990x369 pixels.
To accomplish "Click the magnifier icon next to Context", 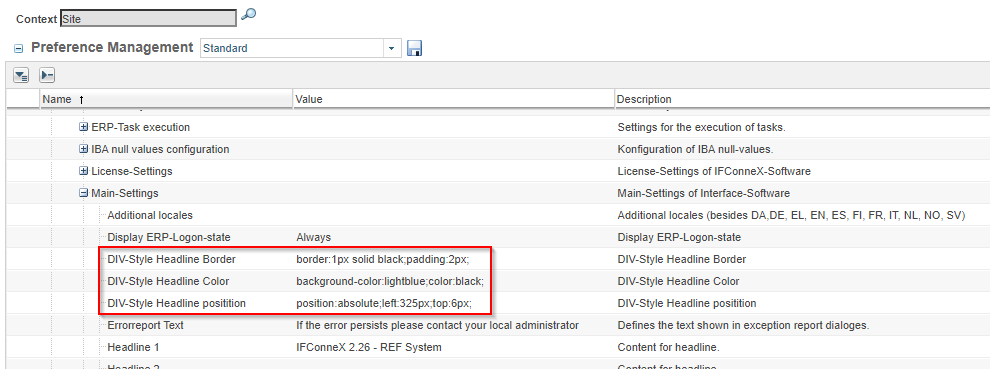I will pyautogui.click(x=249, y=14).
